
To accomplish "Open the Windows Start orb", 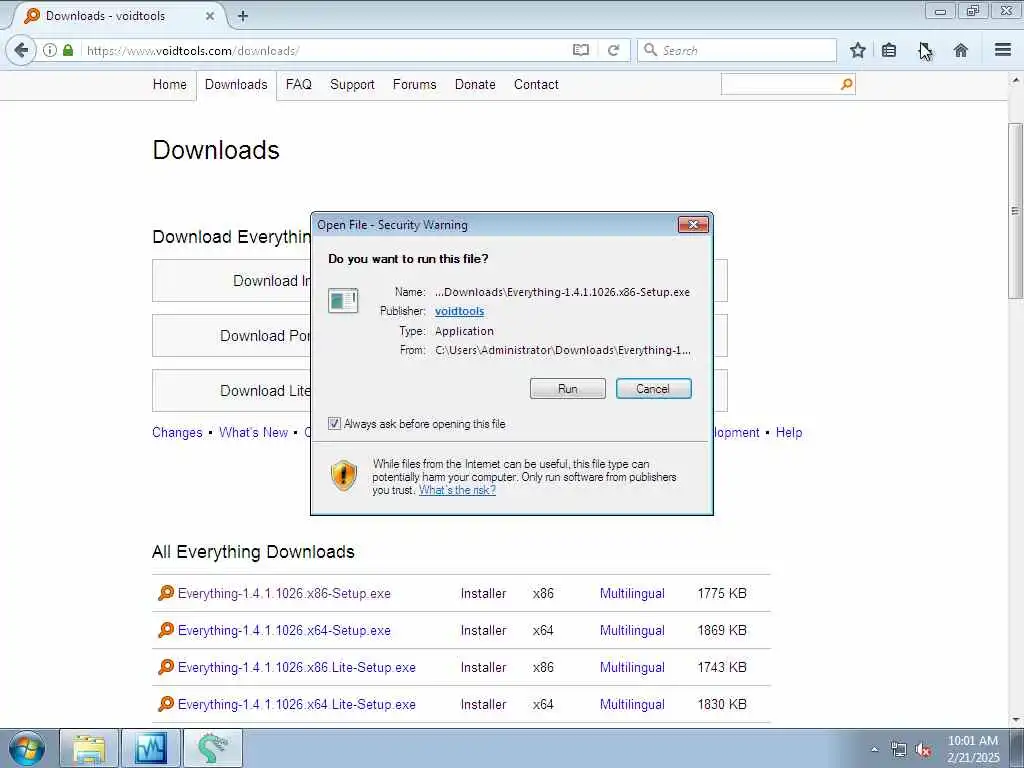I will pyautogui.click(x=27, y=748).
